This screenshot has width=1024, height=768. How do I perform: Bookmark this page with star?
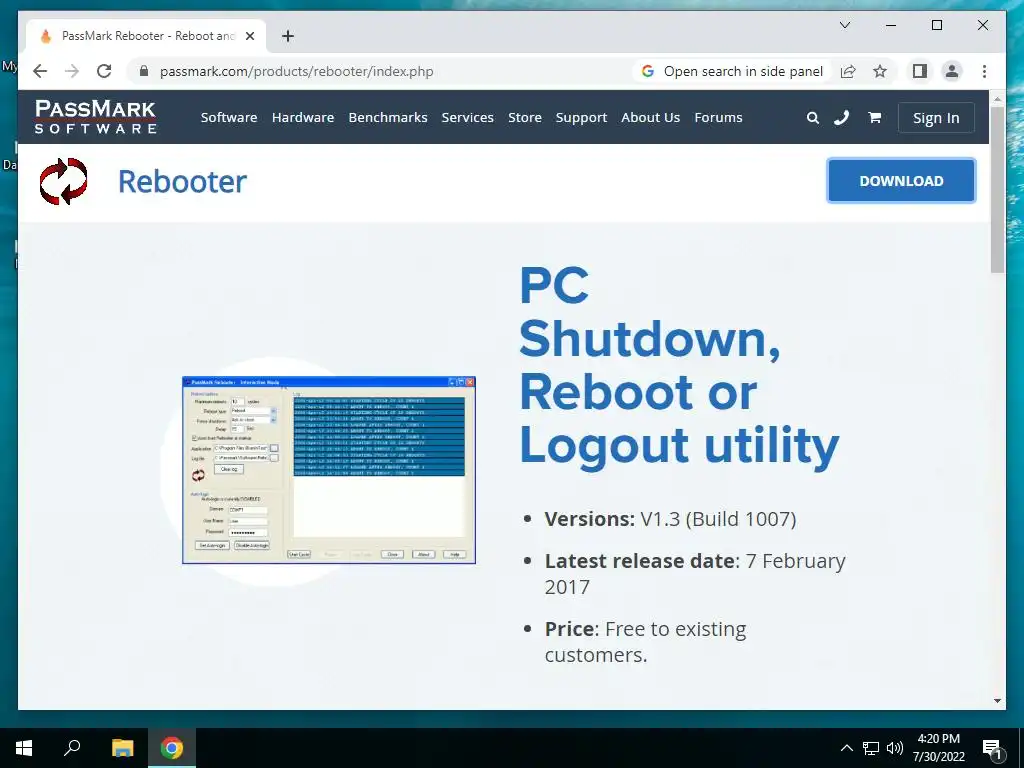(880, 71)
